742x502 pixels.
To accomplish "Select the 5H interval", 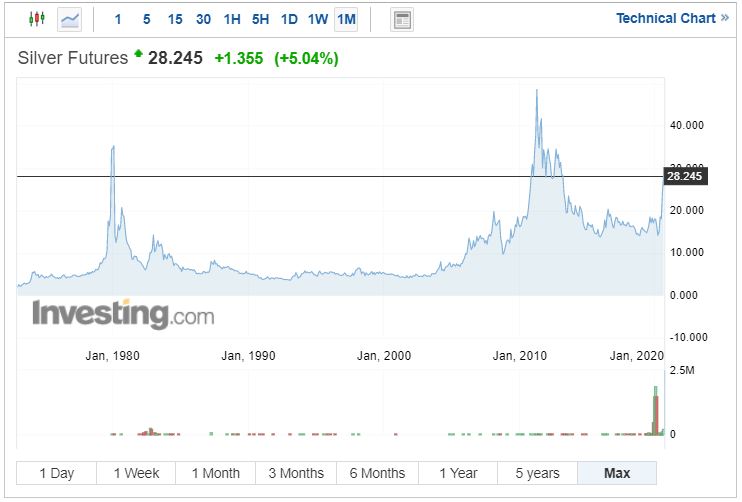I will coord(260,19).
